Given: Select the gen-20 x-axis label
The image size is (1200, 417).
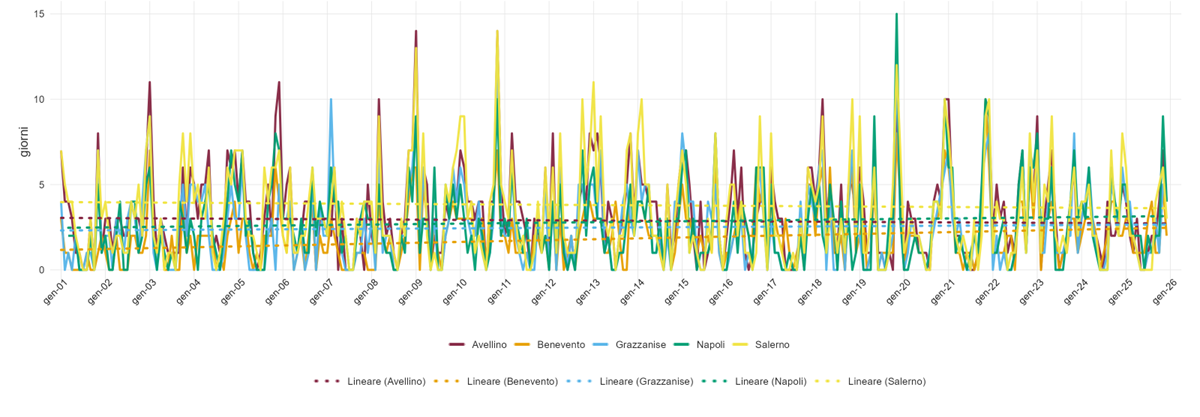Looking at the screenshot, I should pos(901,291).
